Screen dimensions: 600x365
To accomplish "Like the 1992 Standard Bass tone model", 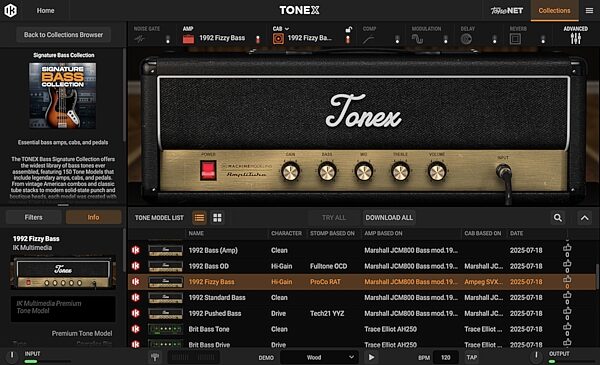I will coord(567,295).
